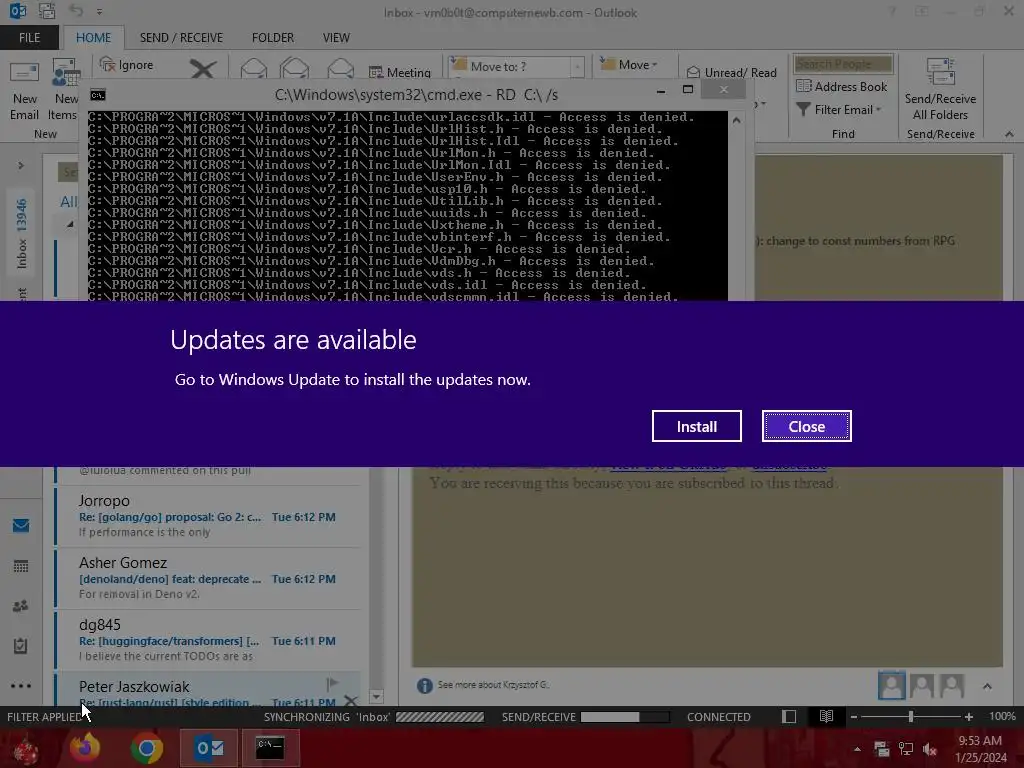Click the info icon in people pane
Screen dimensions: 1024x768
[424, 685]
